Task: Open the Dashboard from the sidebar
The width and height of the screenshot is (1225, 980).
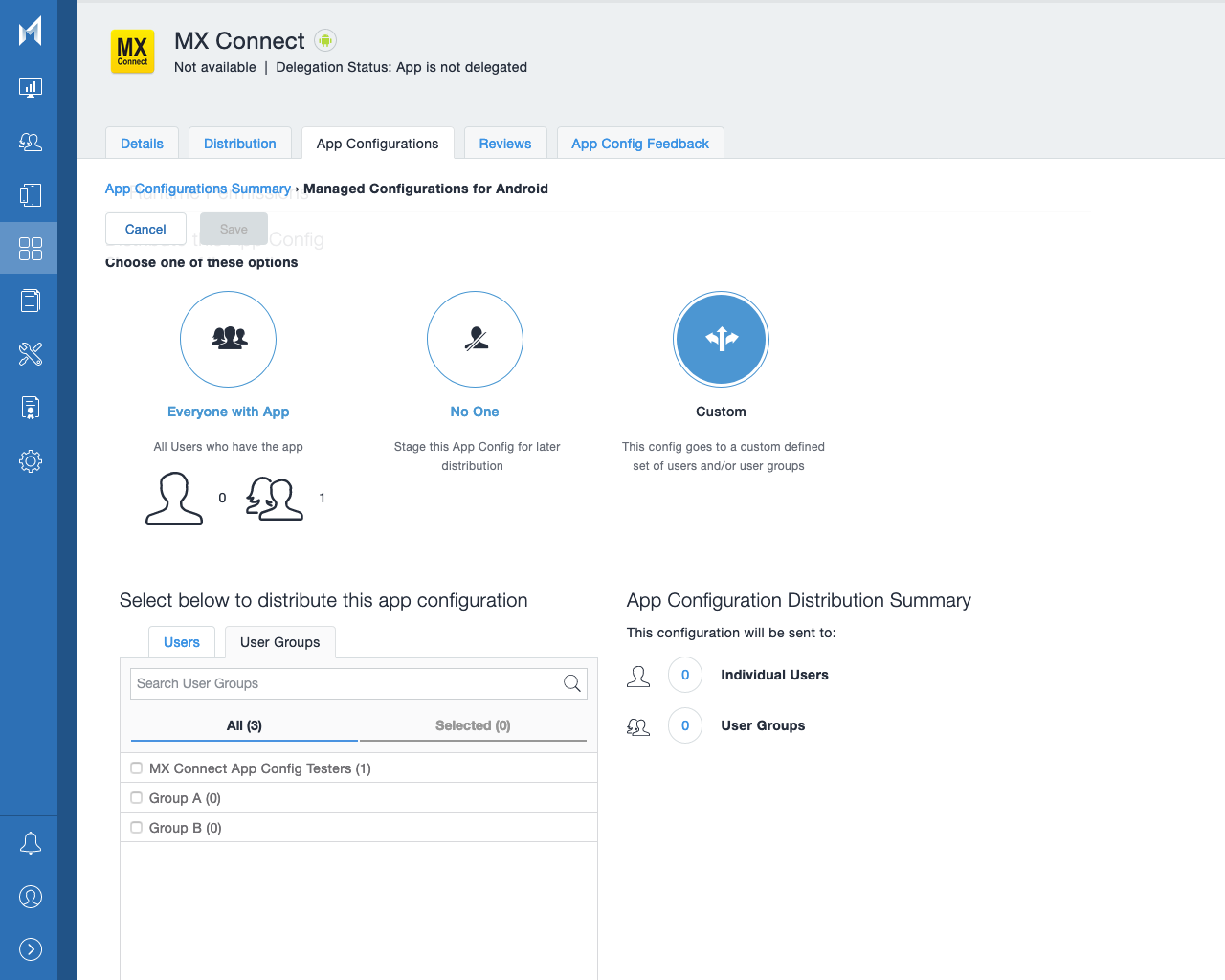Action: point(30,87)
